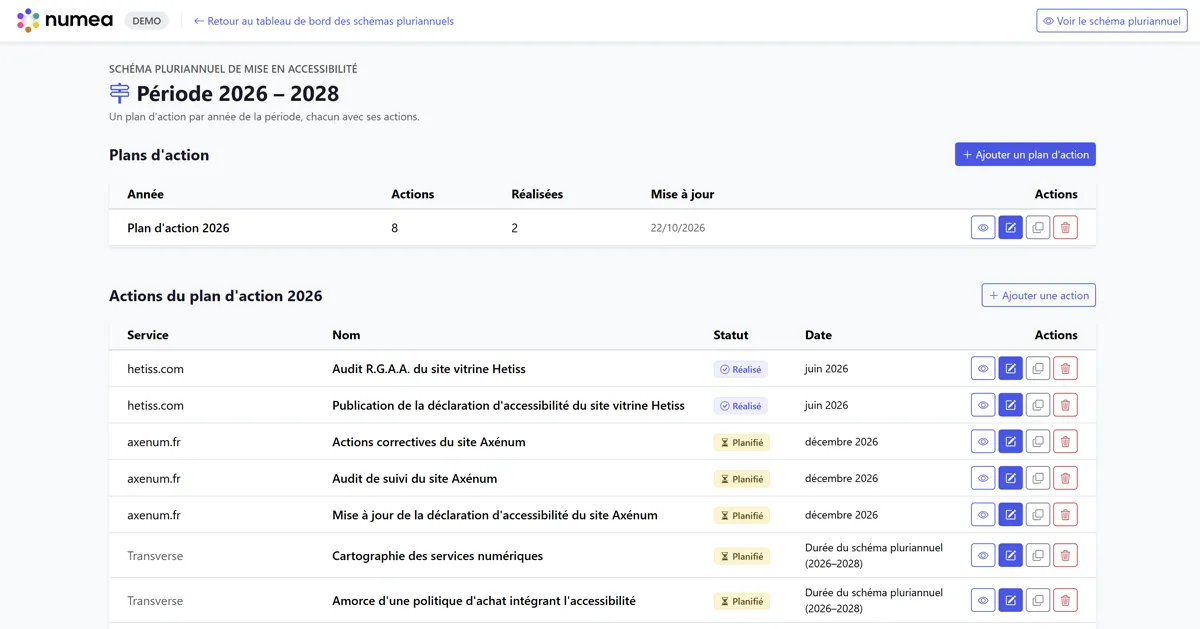Edit the Publication de la déclaration Hetiss action
Viewport: 1200px width, 629px height.
coord(1010,405)
